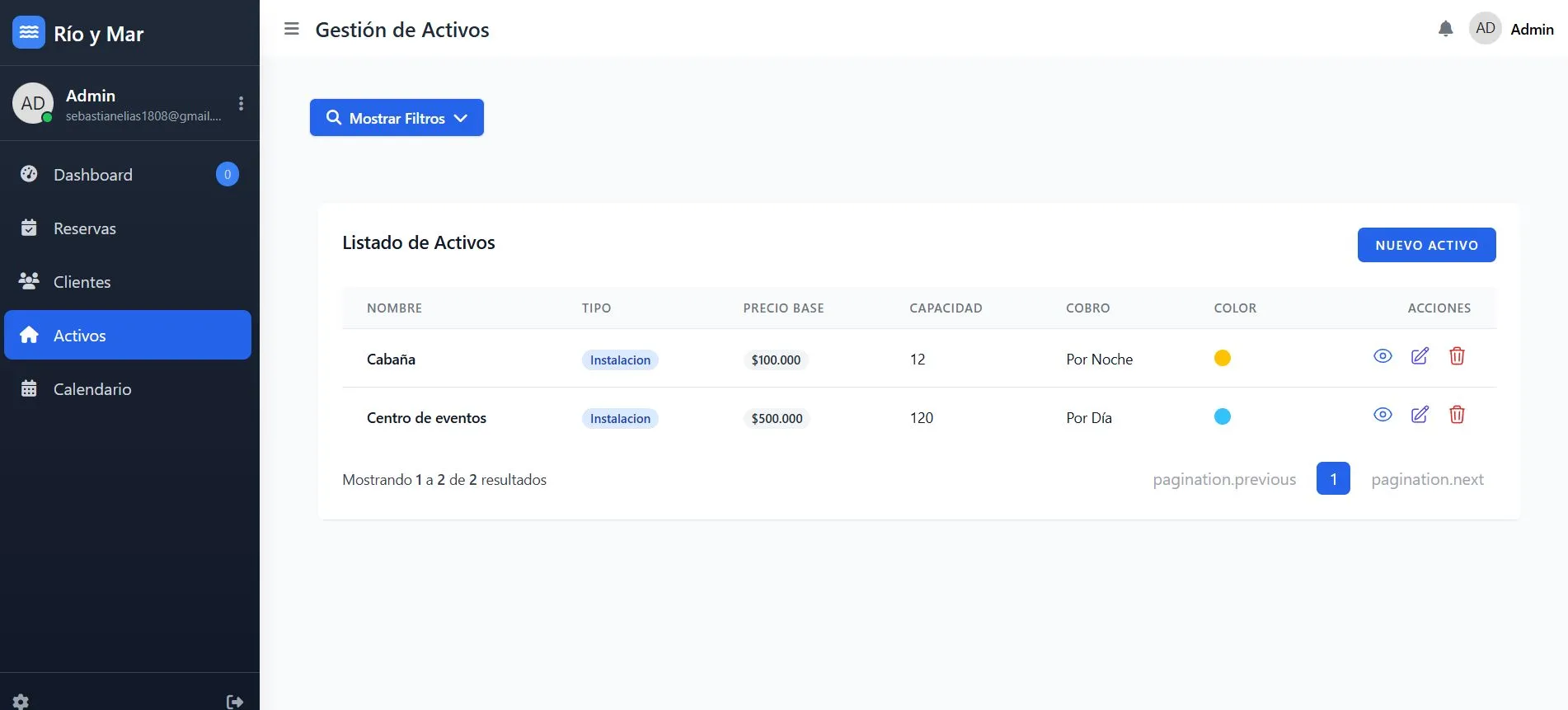Click the Cabaña name cell

coord(391,359)
